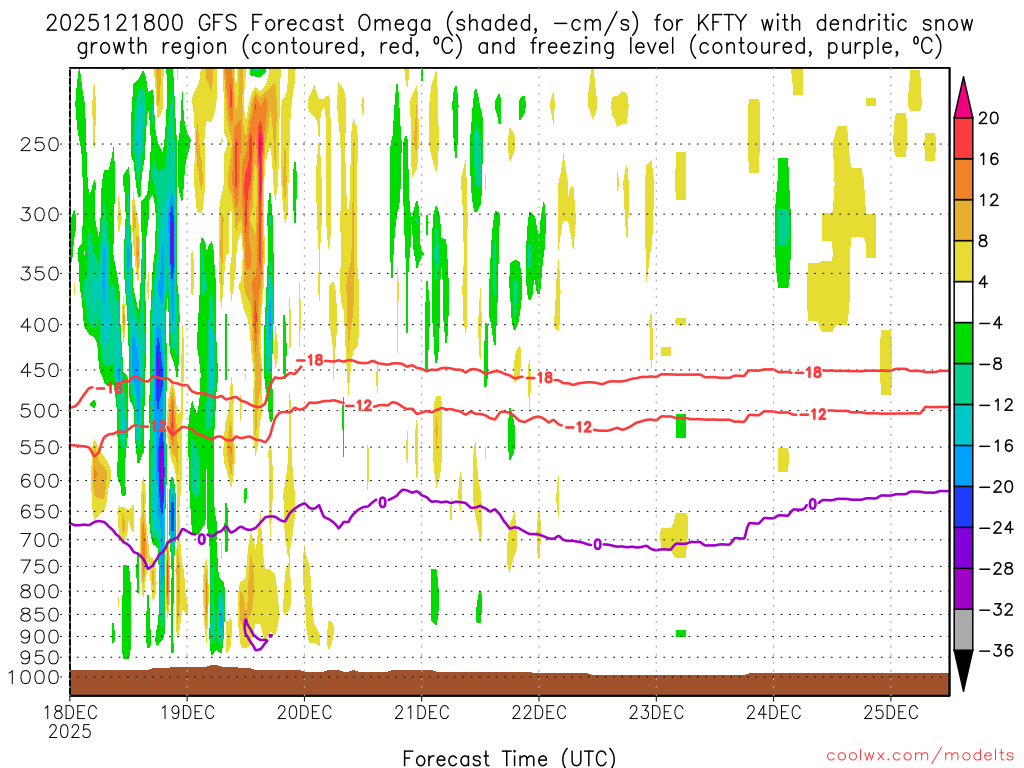Screen dimensions: 1024x768
Task: Click the 800 pressure level label
Action: [40, 592]
